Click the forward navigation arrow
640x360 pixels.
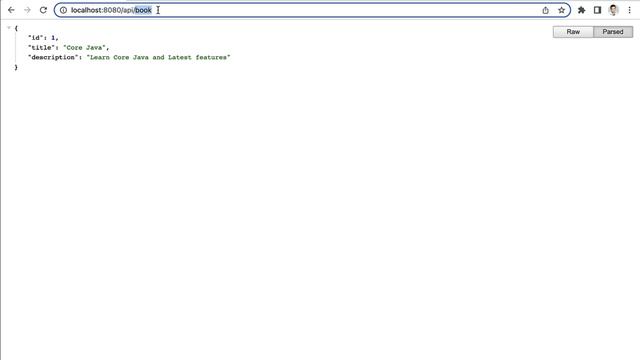[x=27, y=10]
